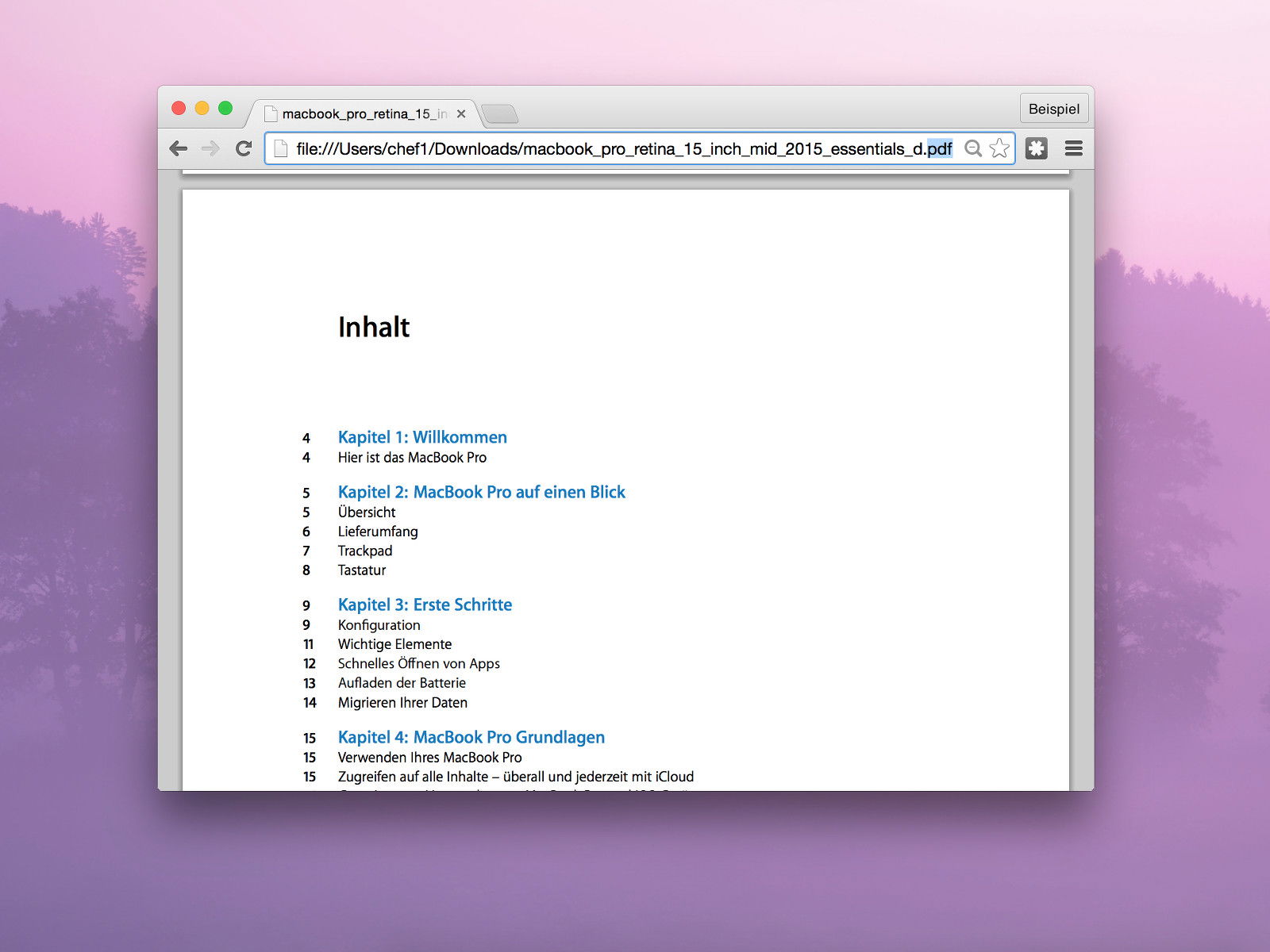Click the Konfiguration entry
This screenshot has height=952, width=1270.
click(x=379, y=625)
